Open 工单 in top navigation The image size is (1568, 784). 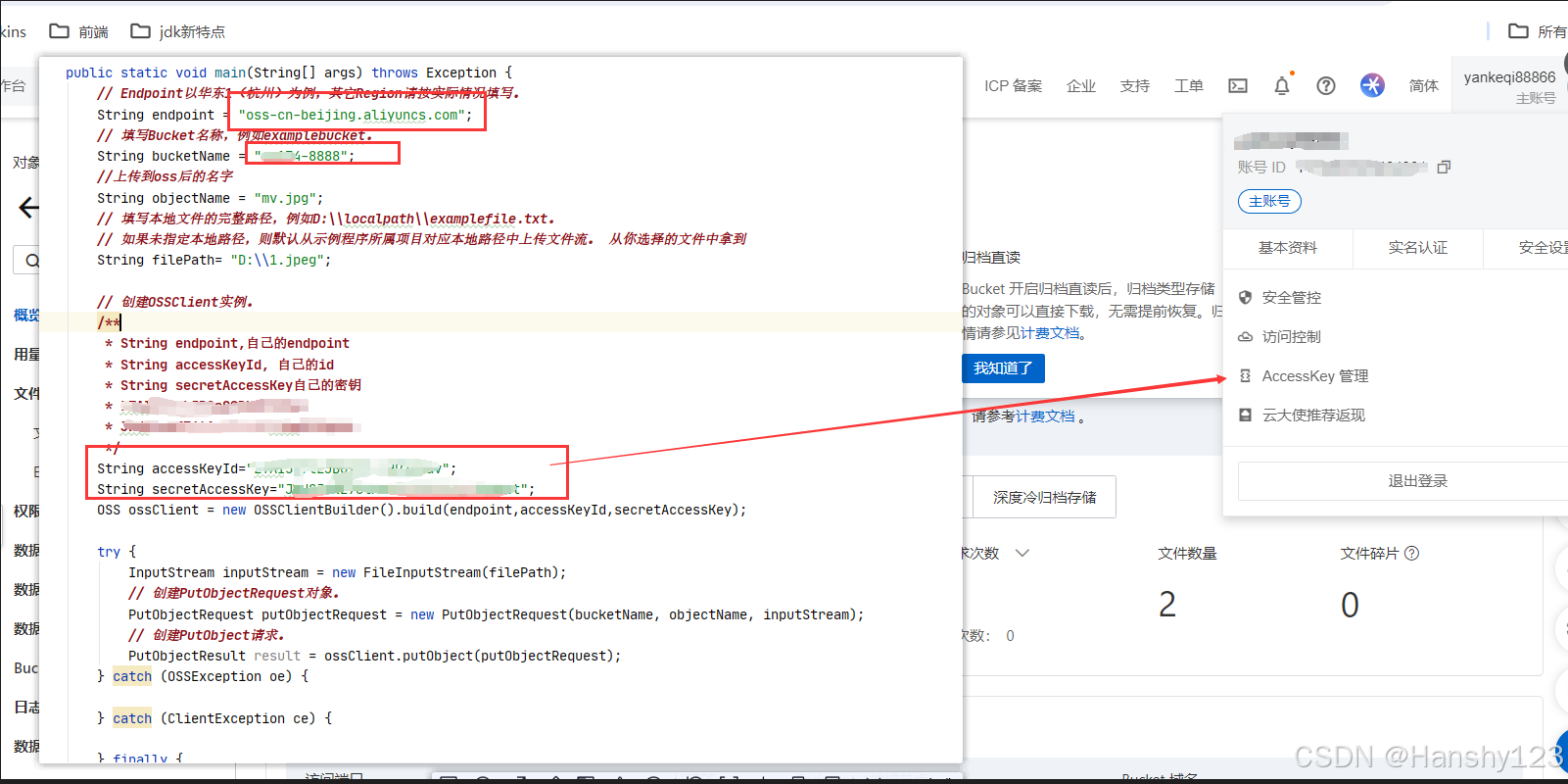click(1189, 86)
